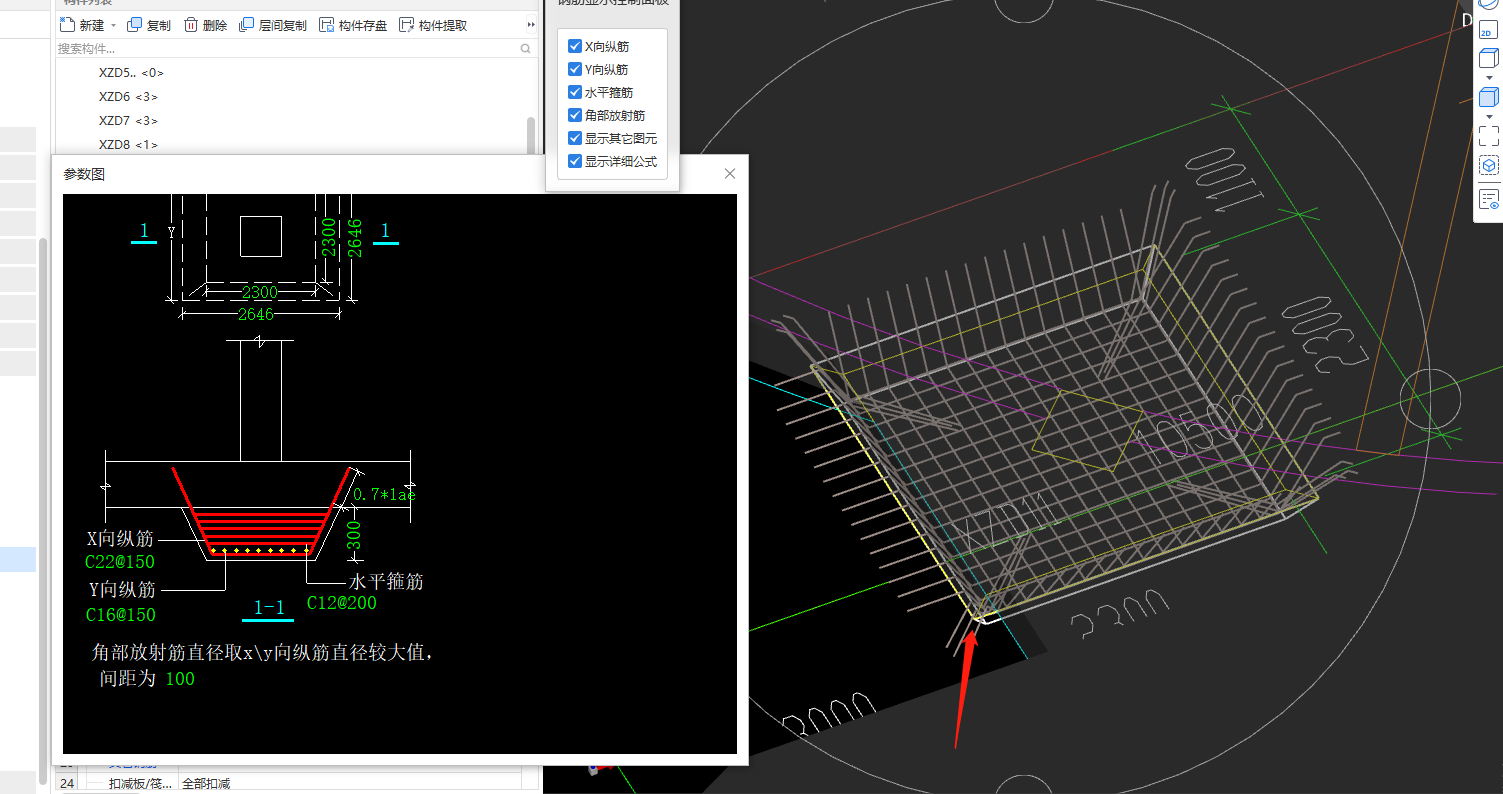Click the horizontal 2300 dimension in plan diagram
This screenshot has width=1503, height=794.
coord(259,292)
